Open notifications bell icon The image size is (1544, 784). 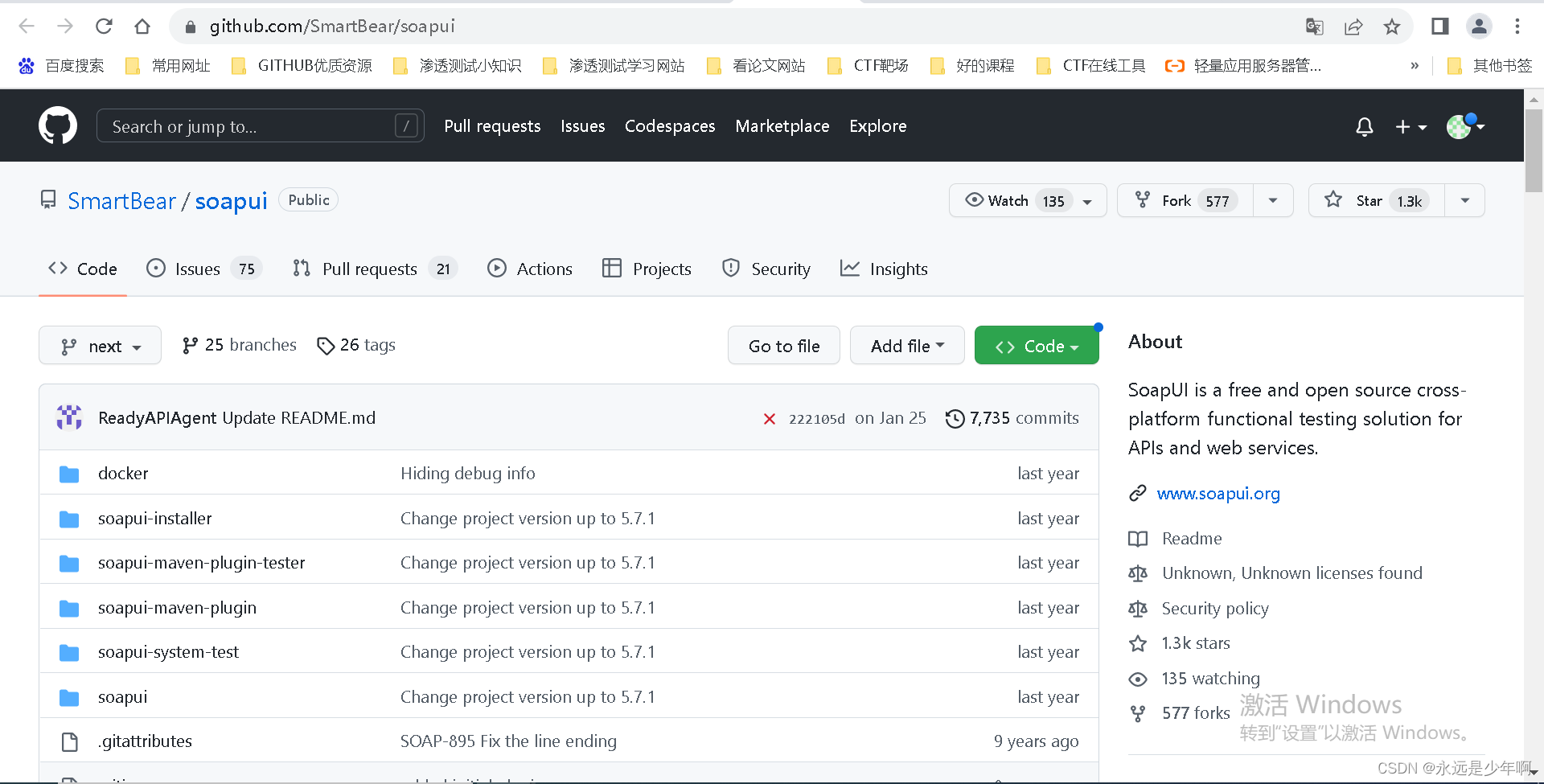coord(1365,126)
